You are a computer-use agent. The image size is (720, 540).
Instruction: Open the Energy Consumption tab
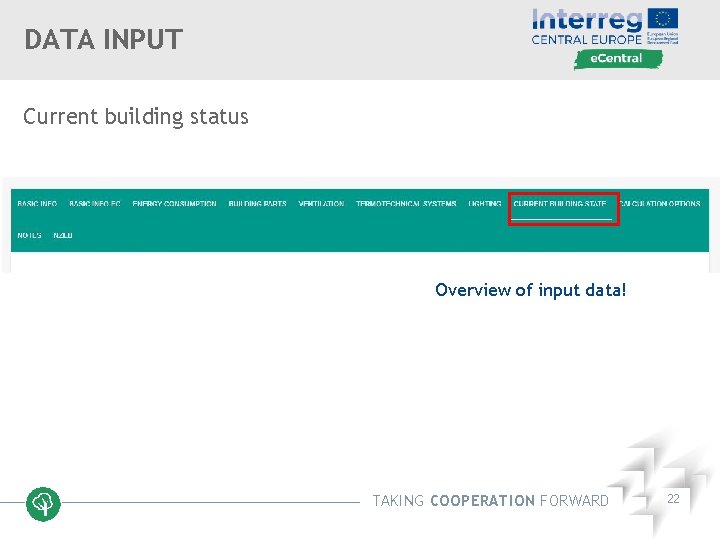tap(174, 203)
